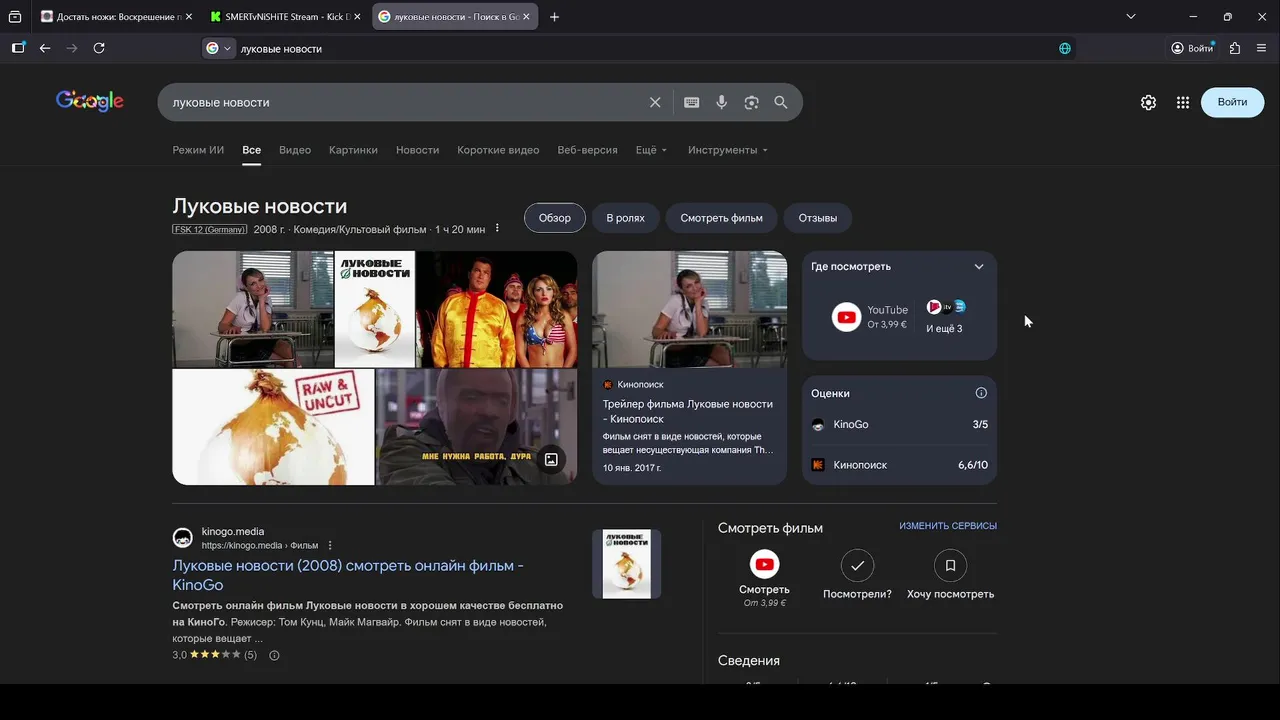The image size is (1280, 720).
Task: Go back using the browser back arrow
Action: pyautogui.click(x=45, y=48)
